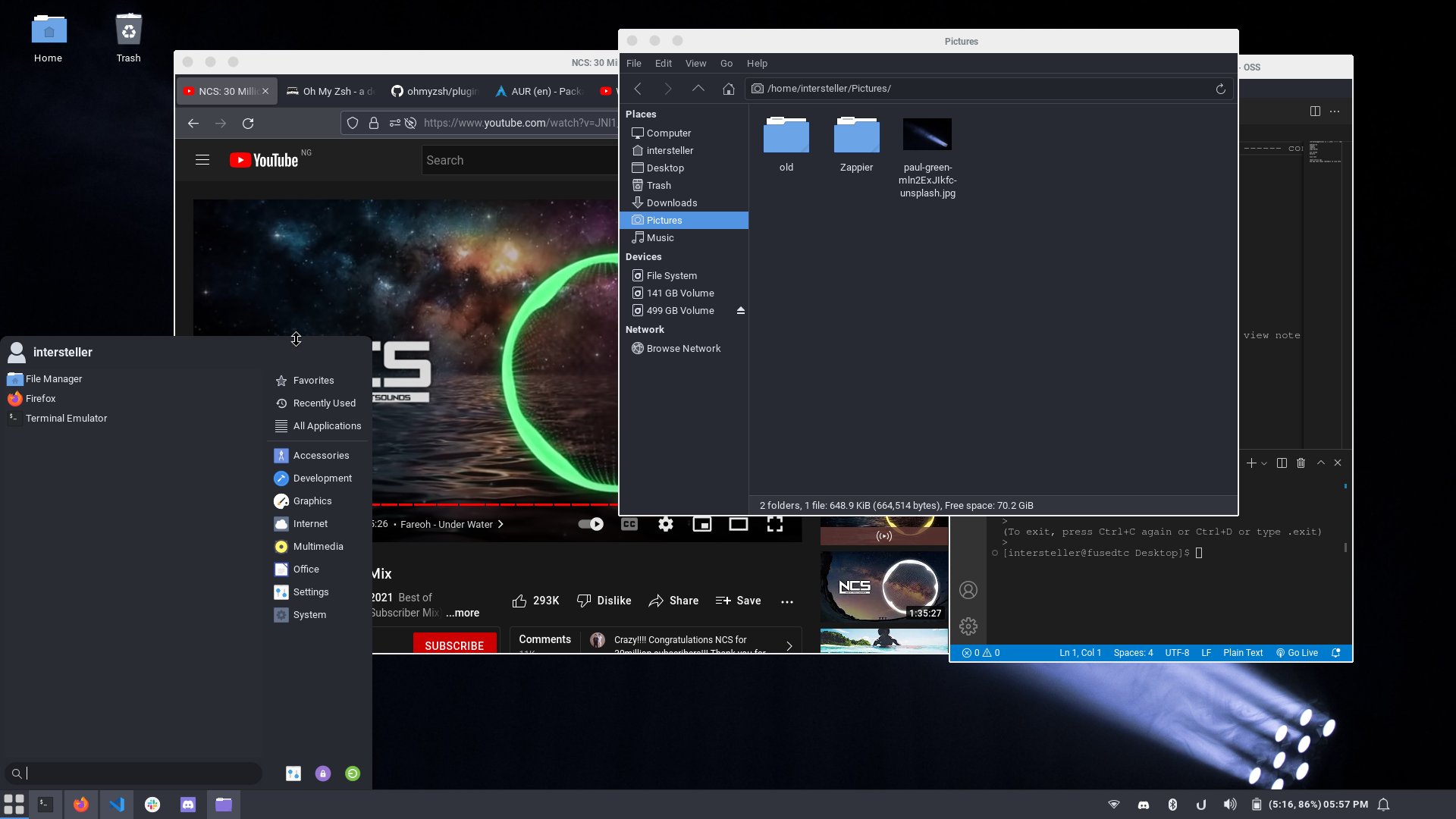Reload the Firefox page

248,123
